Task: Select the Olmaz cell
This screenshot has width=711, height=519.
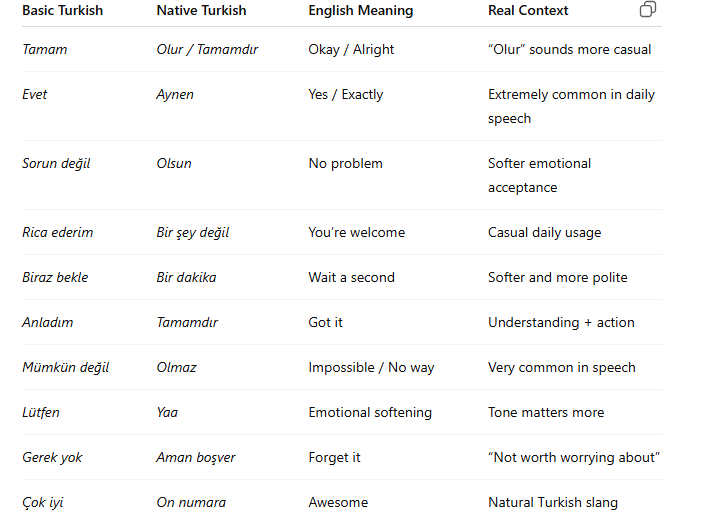Action: pos(176,367)
